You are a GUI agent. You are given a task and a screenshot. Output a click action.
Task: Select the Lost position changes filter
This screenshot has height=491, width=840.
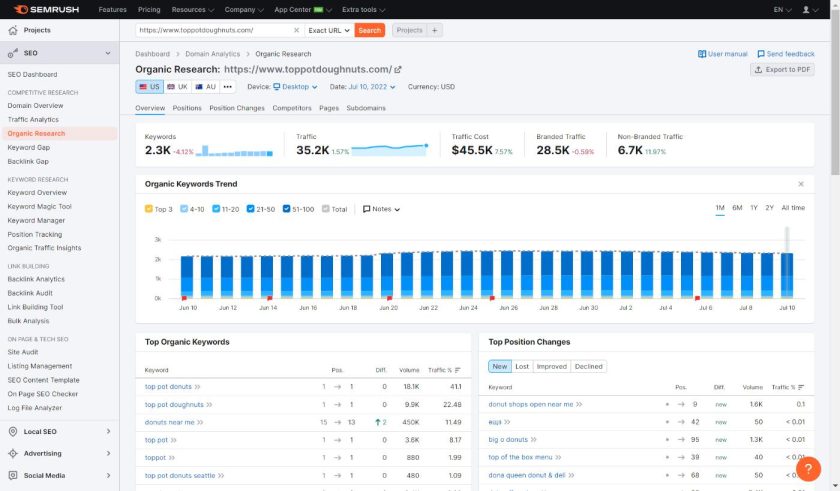(522, 367)
